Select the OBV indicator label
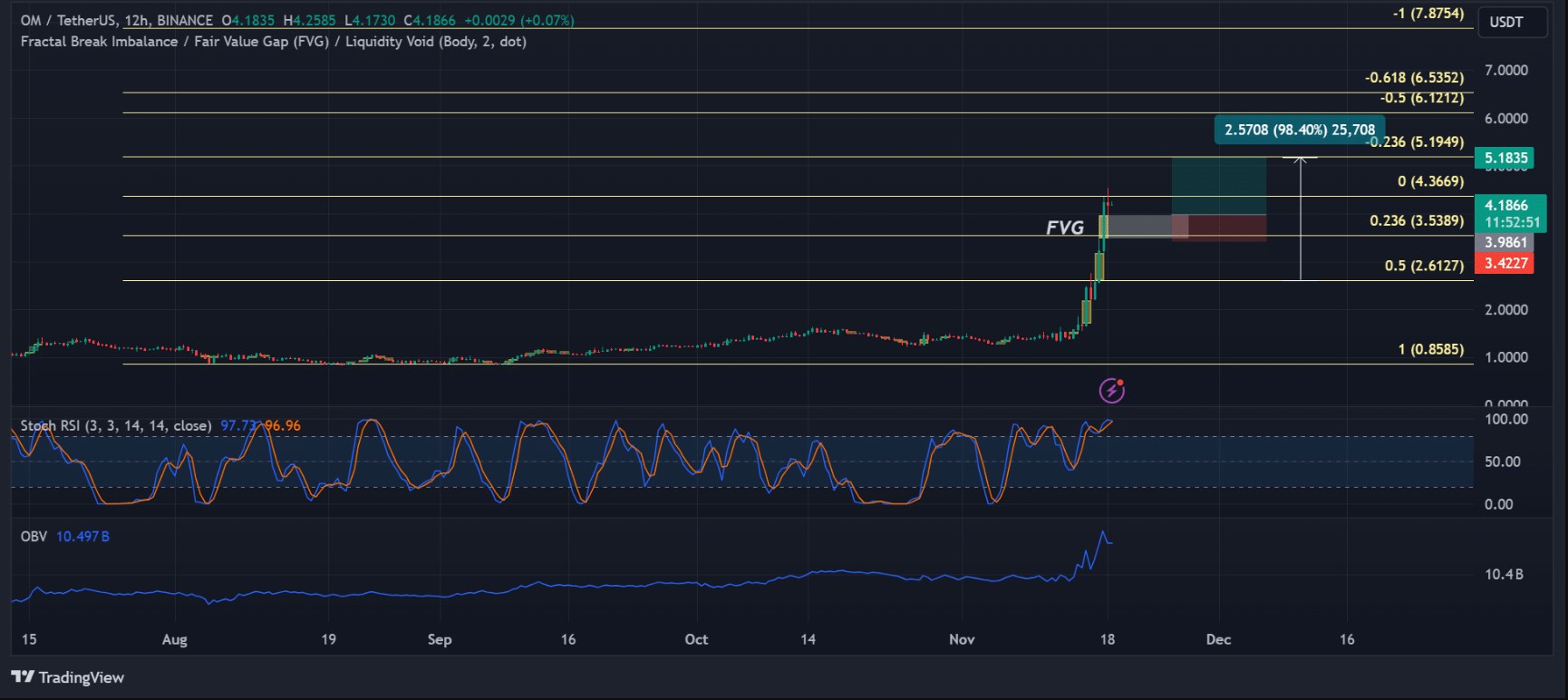Image resolution: width=1568 pixels, height=700 pixels. pos(34,537)
